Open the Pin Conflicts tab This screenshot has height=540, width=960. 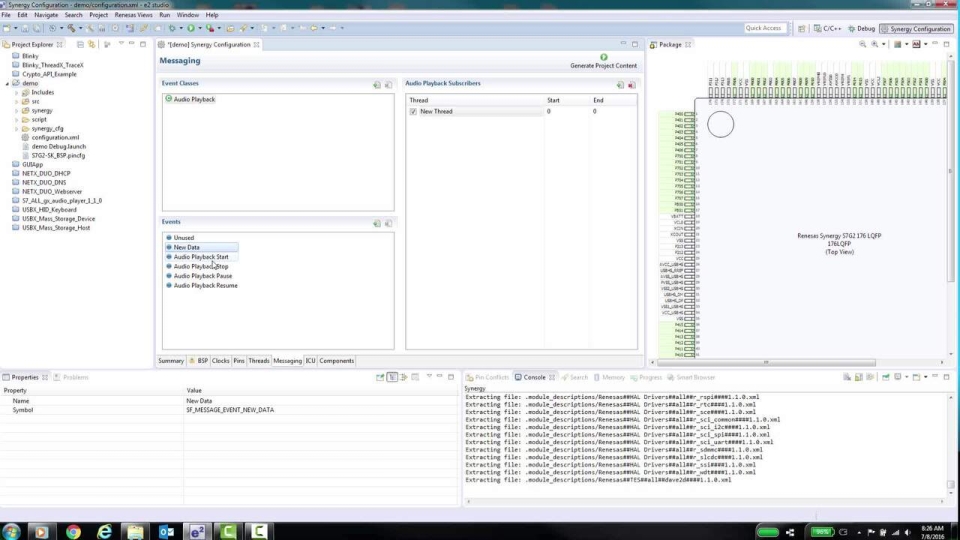pos(487,377)
